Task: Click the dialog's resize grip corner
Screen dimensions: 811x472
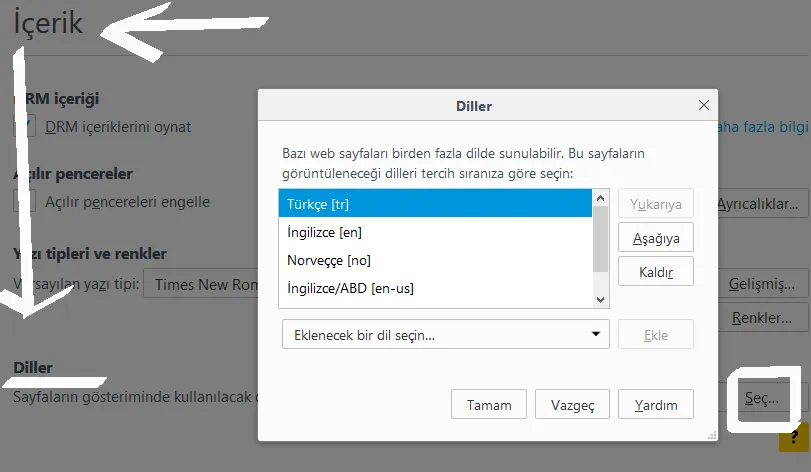Action: coord(711,434)
